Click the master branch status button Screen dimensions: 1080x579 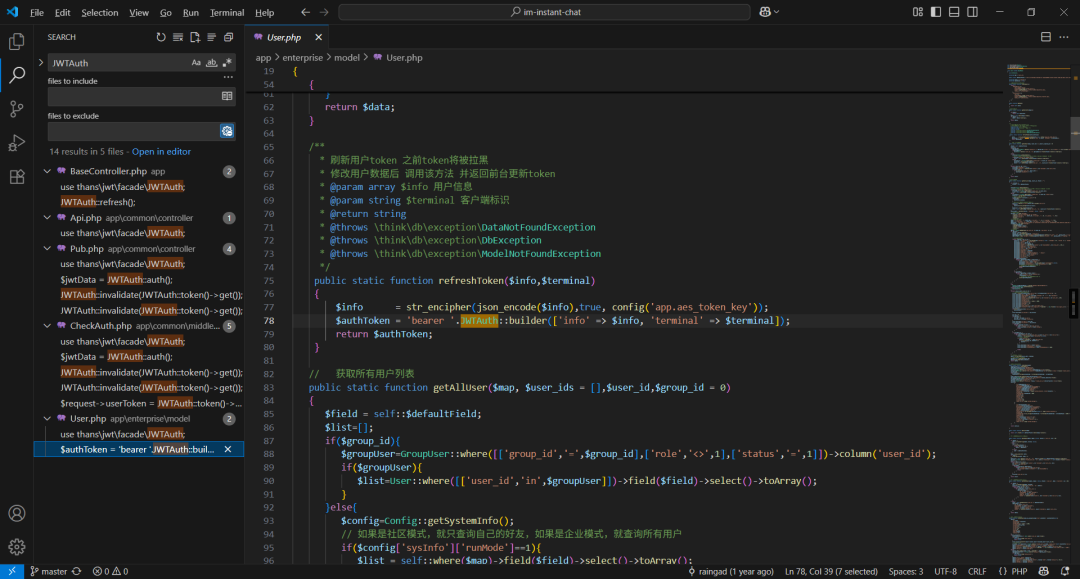click(48, 571)
